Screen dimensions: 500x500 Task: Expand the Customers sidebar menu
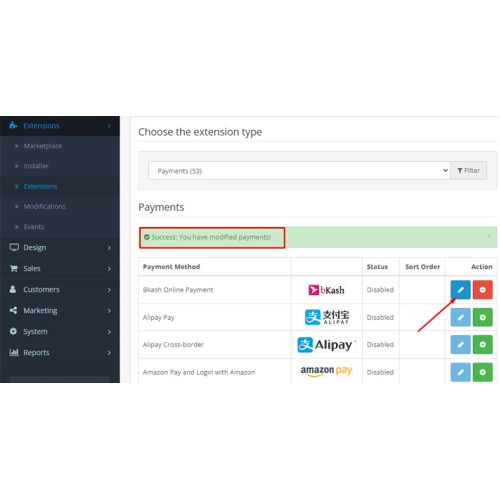pos(60,290)
